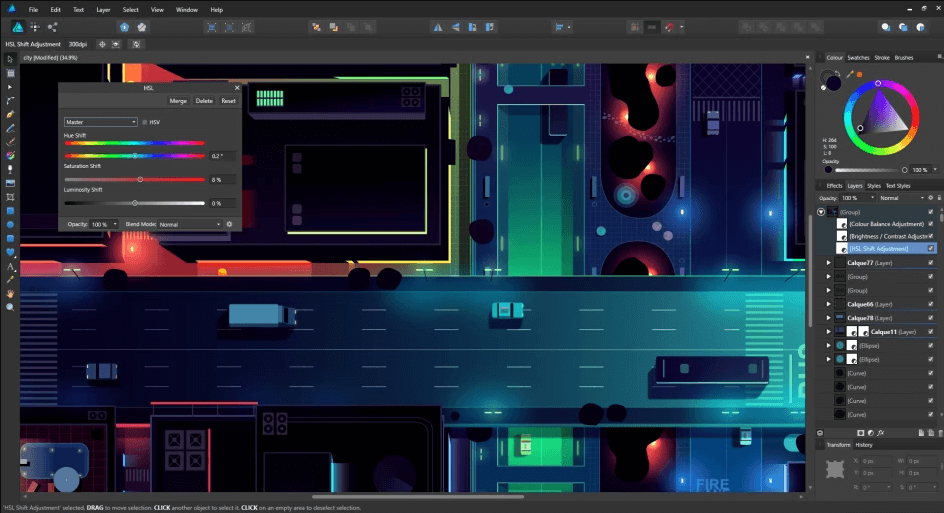This screenshot has width=944, height=513.
Task: Toggle visibility checkbox of Calque78 layer
Action: pyautogui.click(x=931, y=318)
